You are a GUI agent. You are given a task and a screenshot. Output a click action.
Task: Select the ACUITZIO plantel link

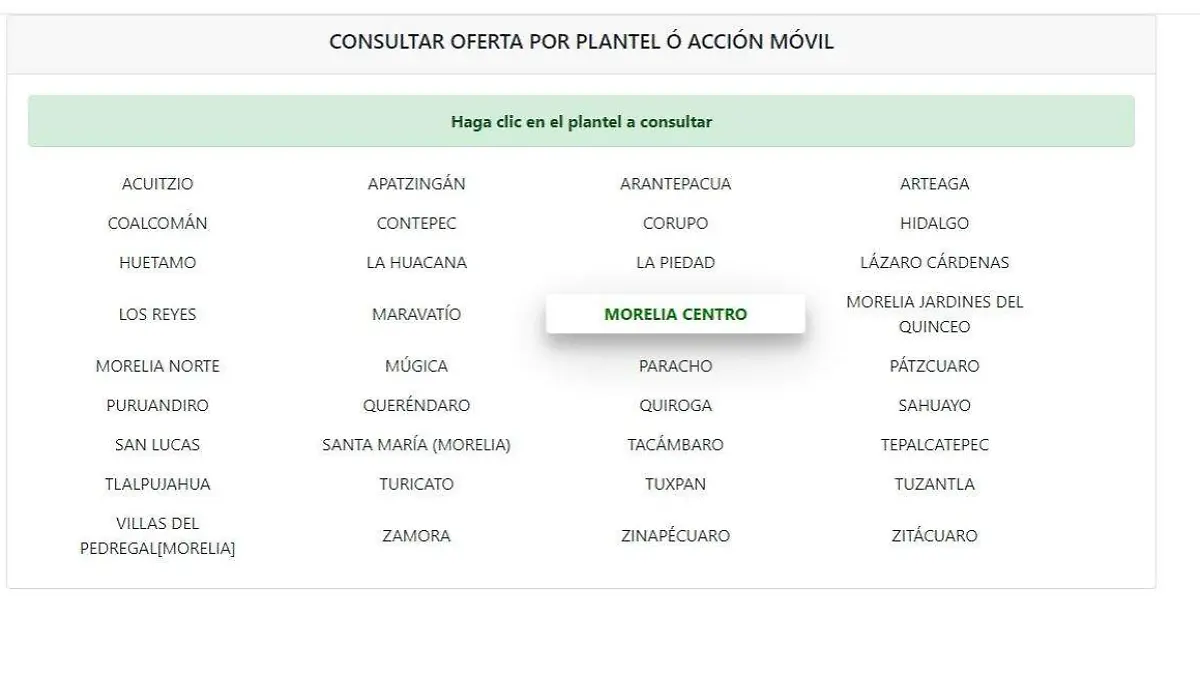157,183
